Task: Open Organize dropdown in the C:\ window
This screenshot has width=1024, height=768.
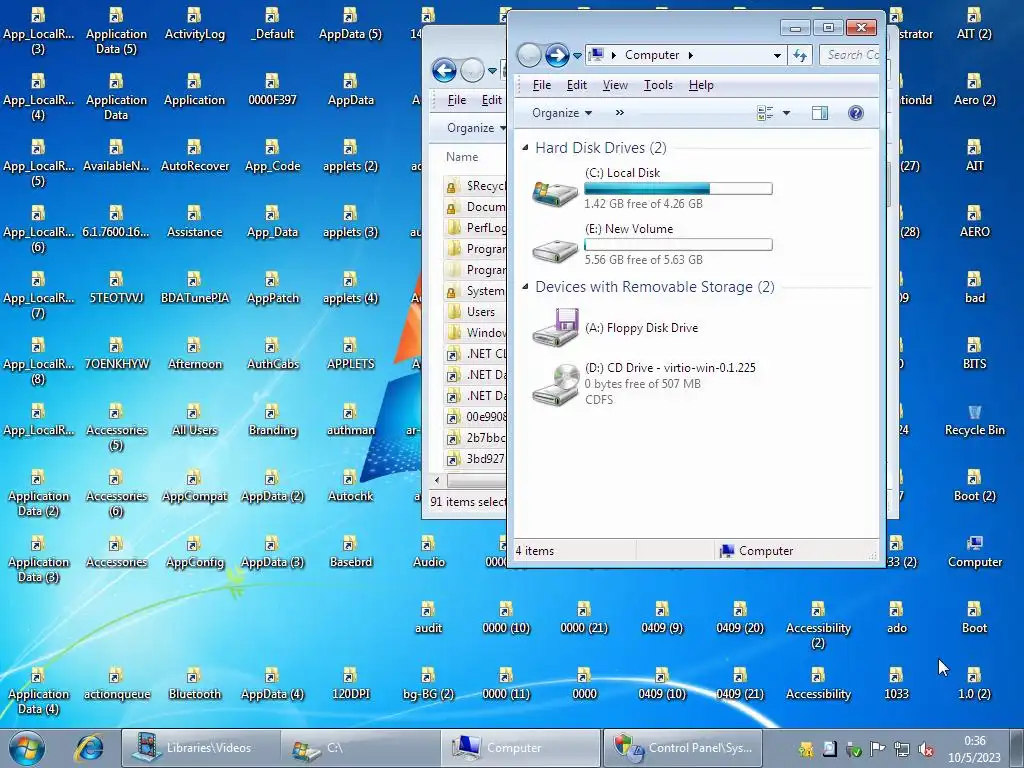Action: point(475,128)
